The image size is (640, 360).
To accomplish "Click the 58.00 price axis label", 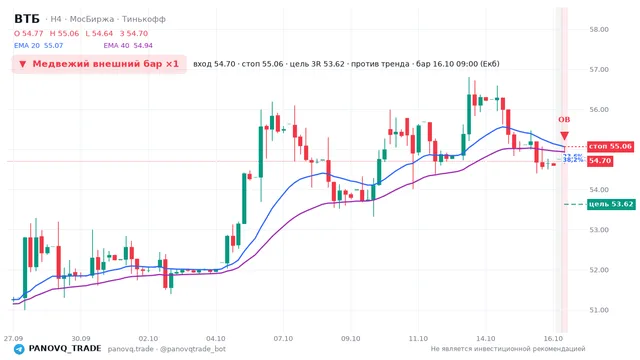I will (x=599, y=29).
